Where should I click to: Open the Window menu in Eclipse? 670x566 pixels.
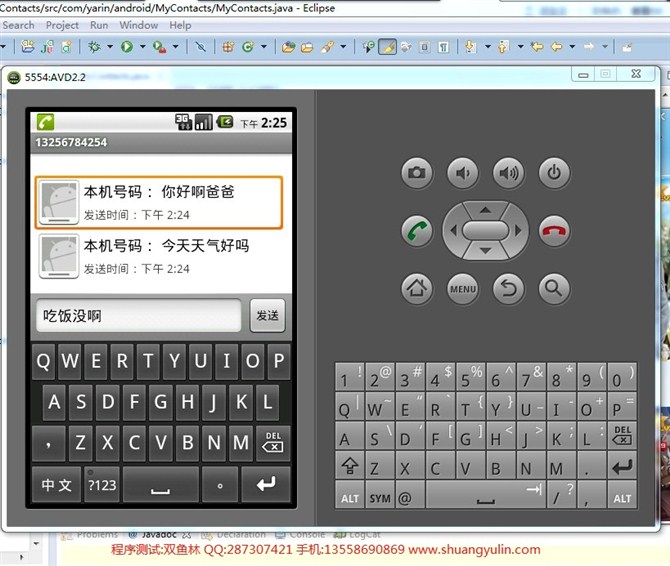(x=138, y=25)
